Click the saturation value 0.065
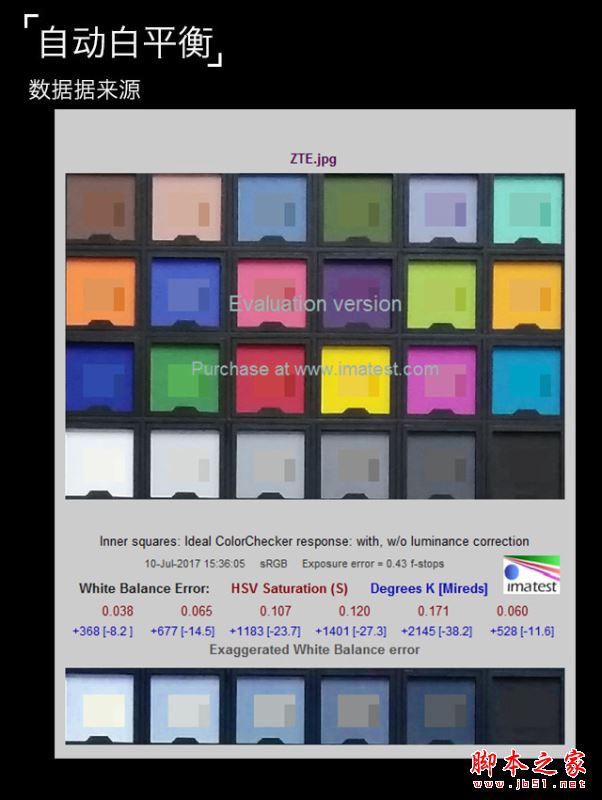Viewport: 602px width, 800px height. (x=196, y=611)
